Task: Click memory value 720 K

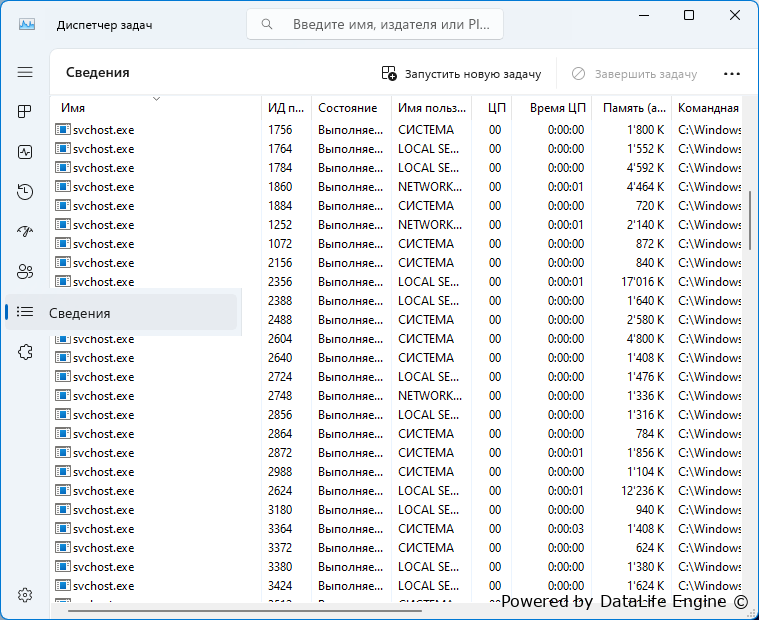Action: tap(650, 206)
